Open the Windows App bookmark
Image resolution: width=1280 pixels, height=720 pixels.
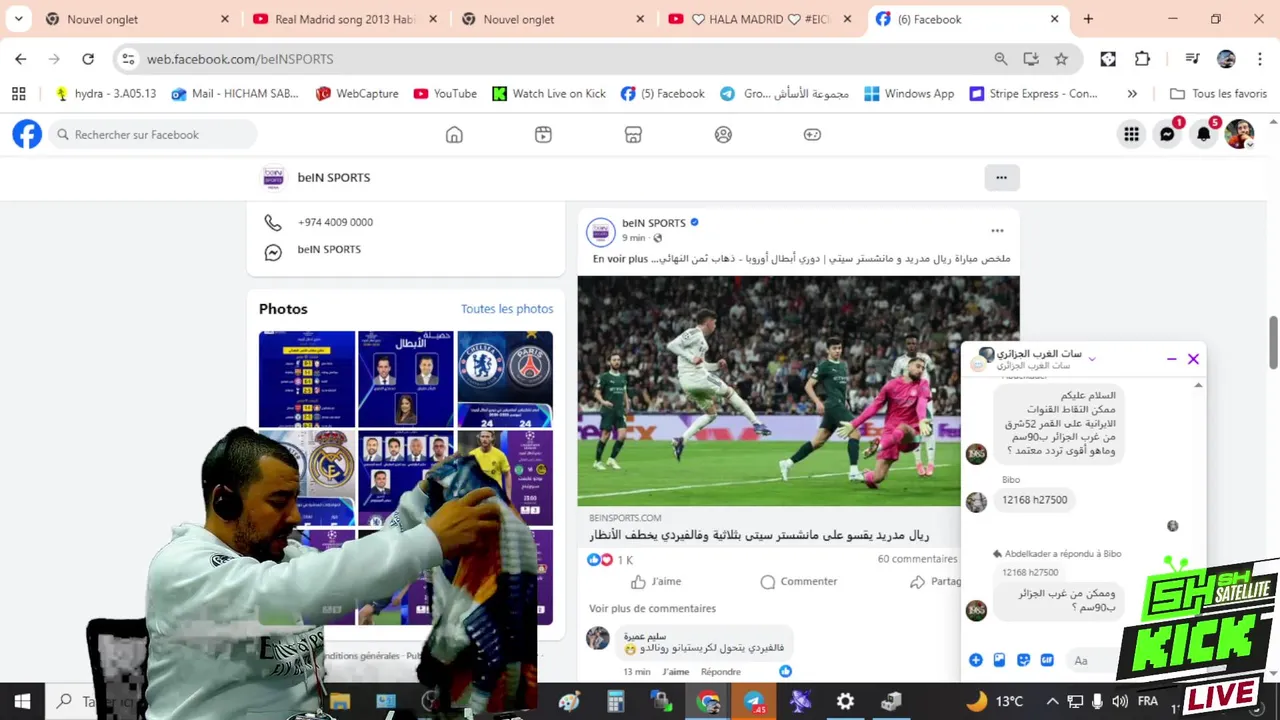pyautogui.click(x=909, y=93)
